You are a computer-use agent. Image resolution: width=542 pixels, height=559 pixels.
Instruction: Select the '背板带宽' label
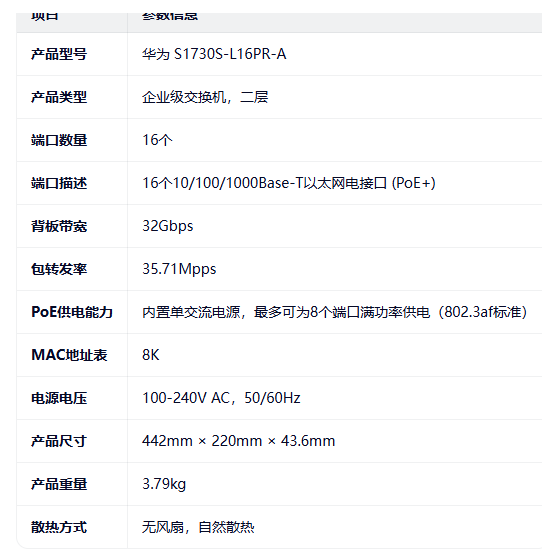pyautogui.click(x=59, y=226)
